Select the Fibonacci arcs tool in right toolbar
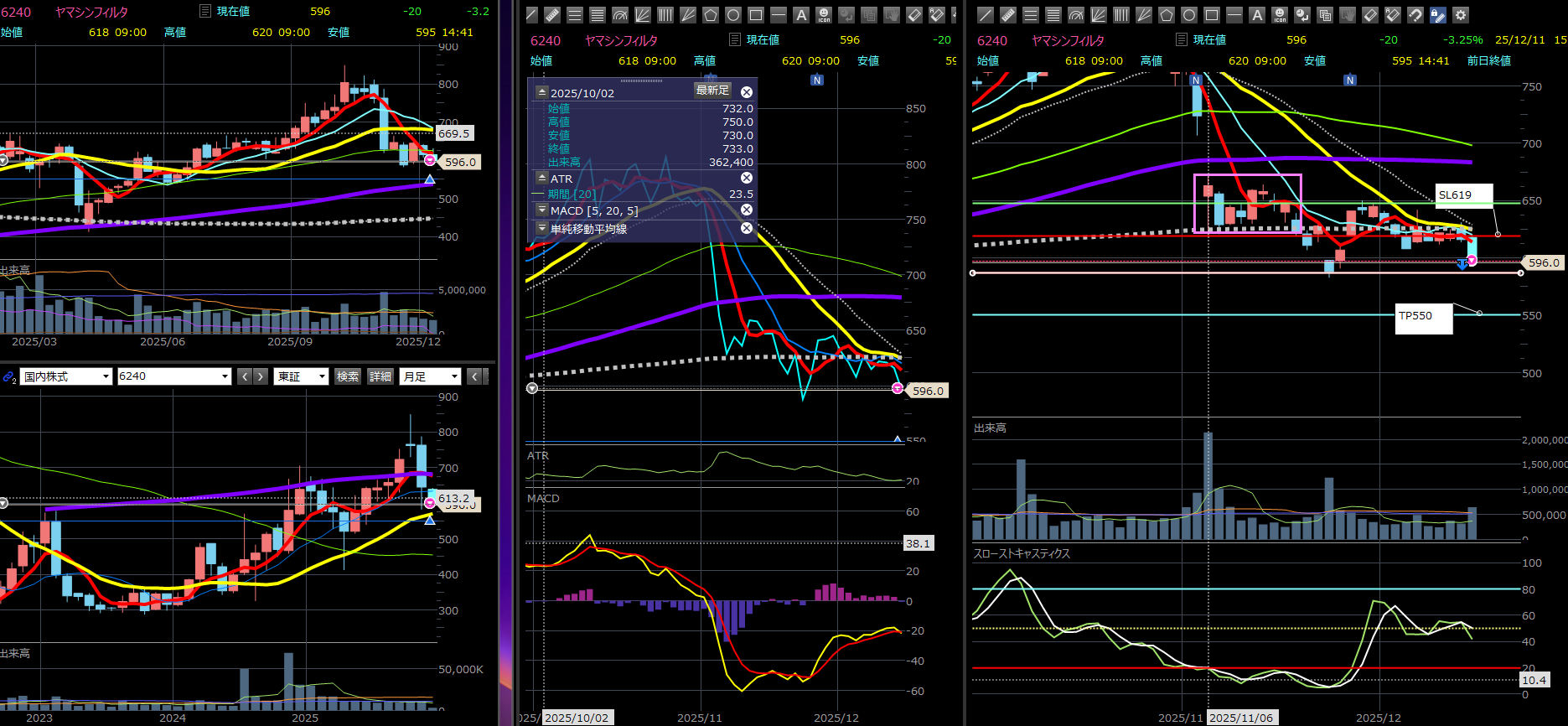This screenshot has width=1568, height=726. [1076, 15]
